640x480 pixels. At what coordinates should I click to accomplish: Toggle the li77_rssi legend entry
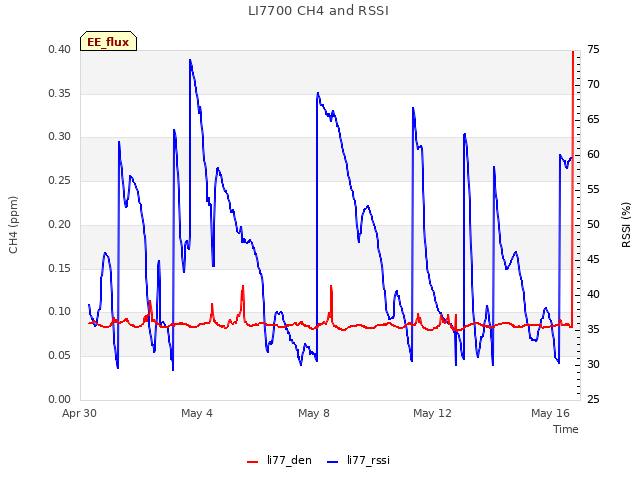[x=358, y=460]
